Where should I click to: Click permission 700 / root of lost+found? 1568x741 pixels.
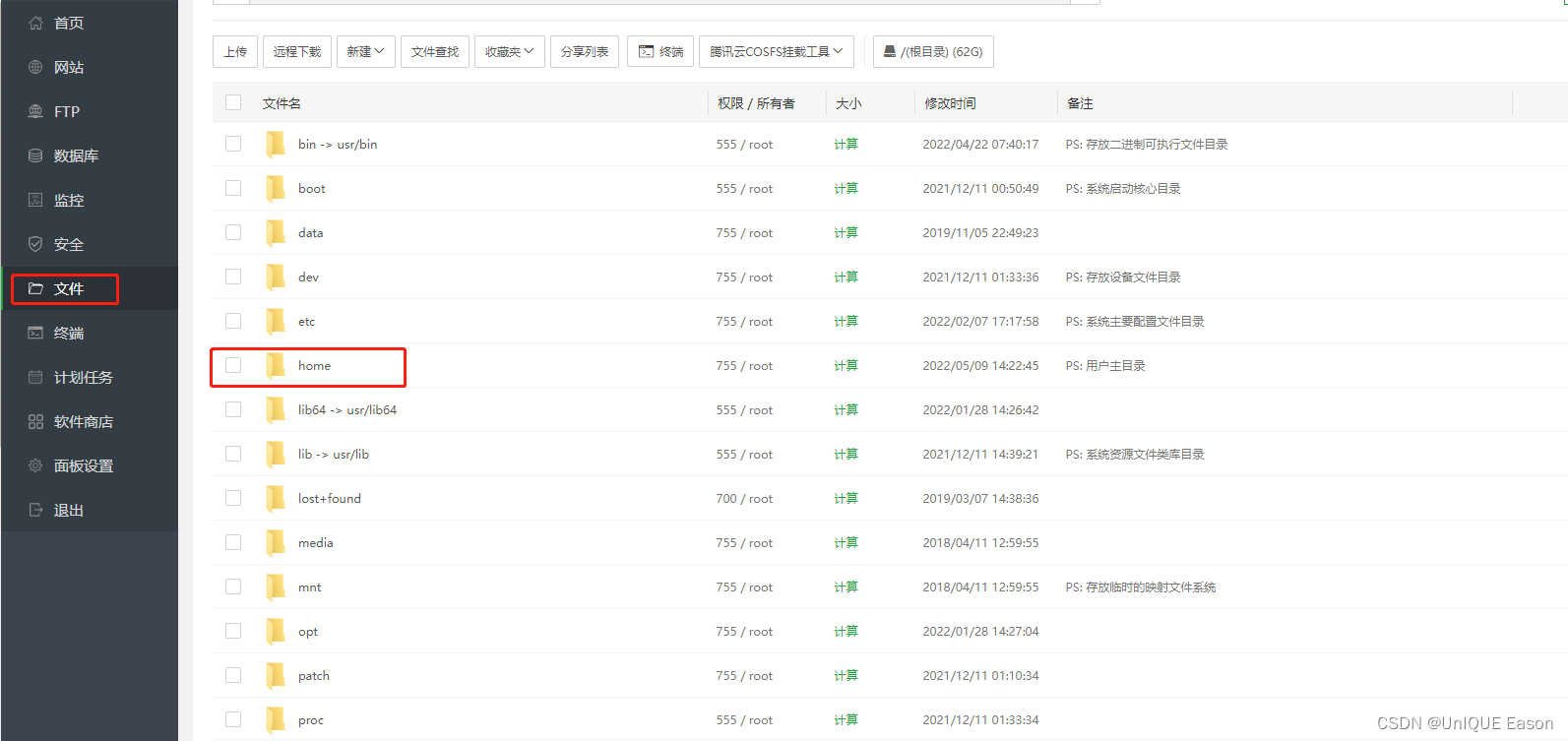click(x=744, y=498)
